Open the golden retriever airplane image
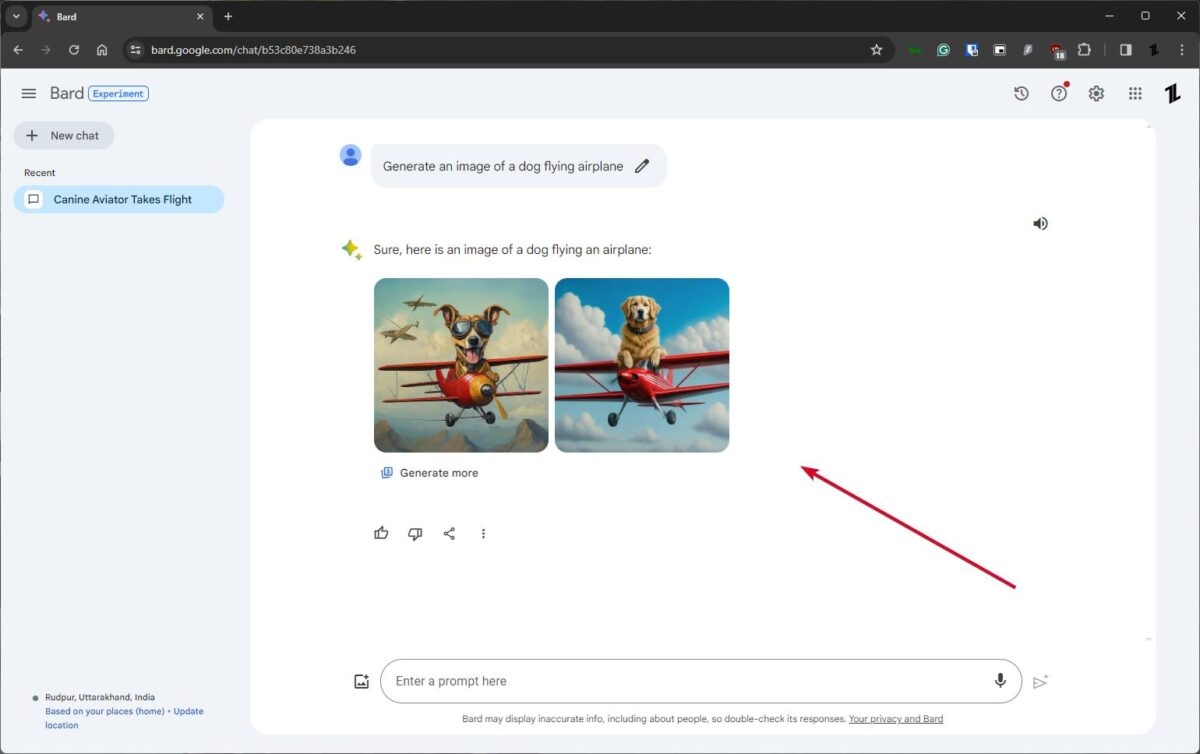 pos(641,364)
